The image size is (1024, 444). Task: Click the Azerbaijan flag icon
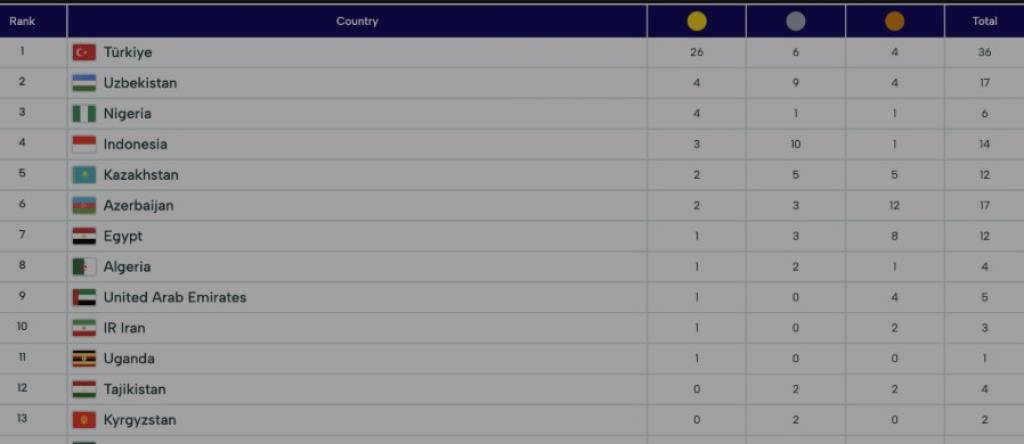pyautogui.click(x=84, y=206)
